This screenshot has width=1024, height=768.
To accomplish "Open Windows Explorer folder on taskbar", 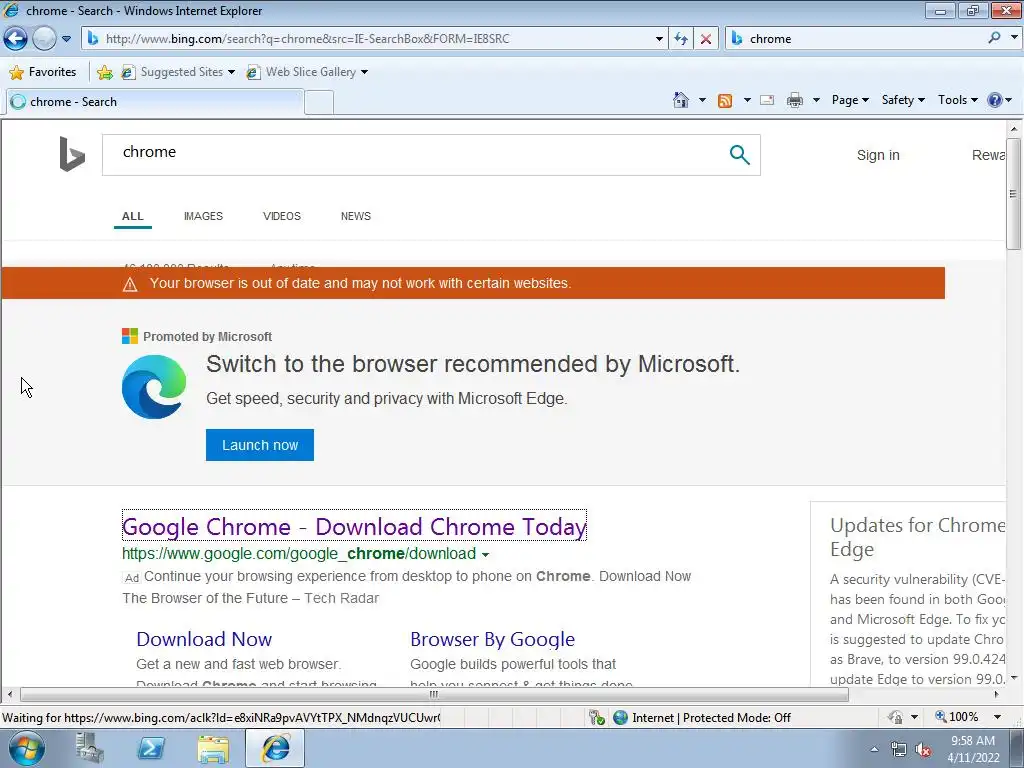I will point(213,748).
